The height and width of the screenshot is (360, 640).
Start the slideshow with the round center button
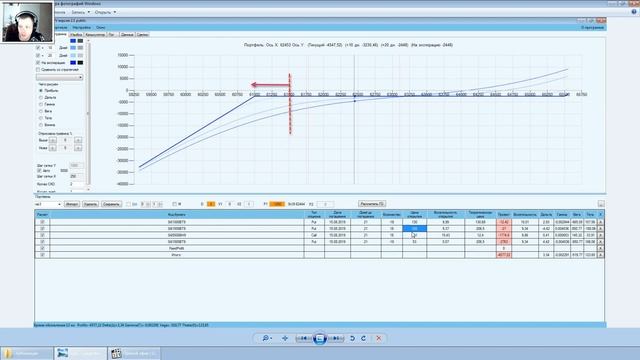coord(320,338)
